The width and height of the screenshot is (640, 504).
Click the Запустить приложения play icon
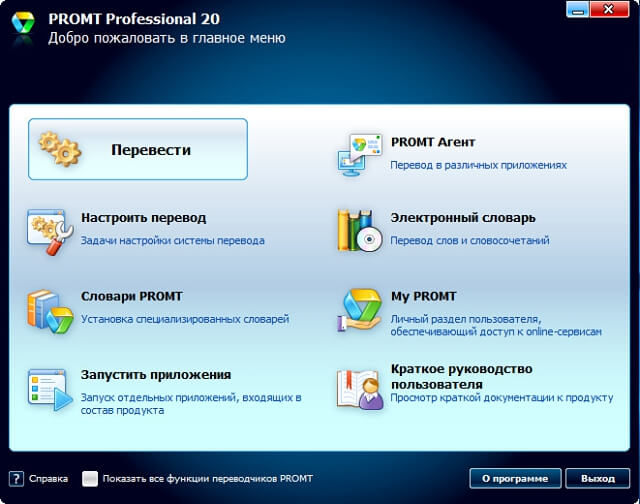(50, 390)
